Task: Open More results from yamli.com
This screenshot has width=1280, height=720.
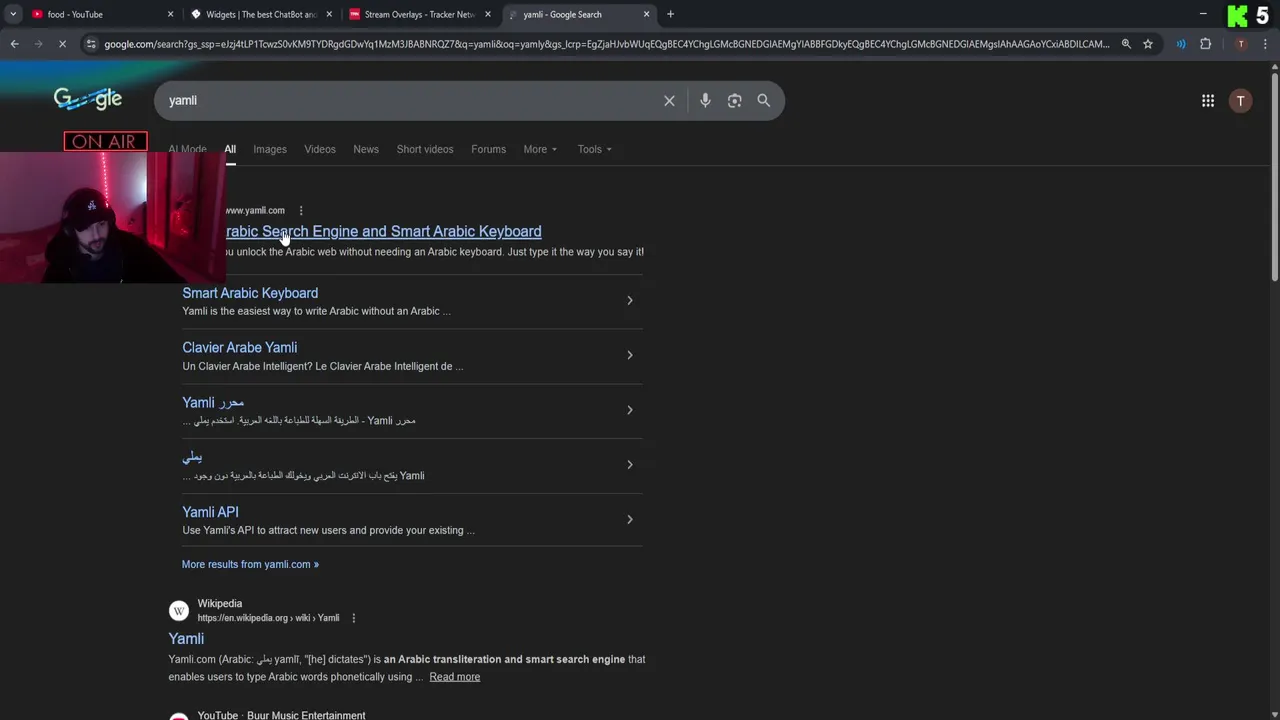Action: pyautogui.click(x=250, y=564)
